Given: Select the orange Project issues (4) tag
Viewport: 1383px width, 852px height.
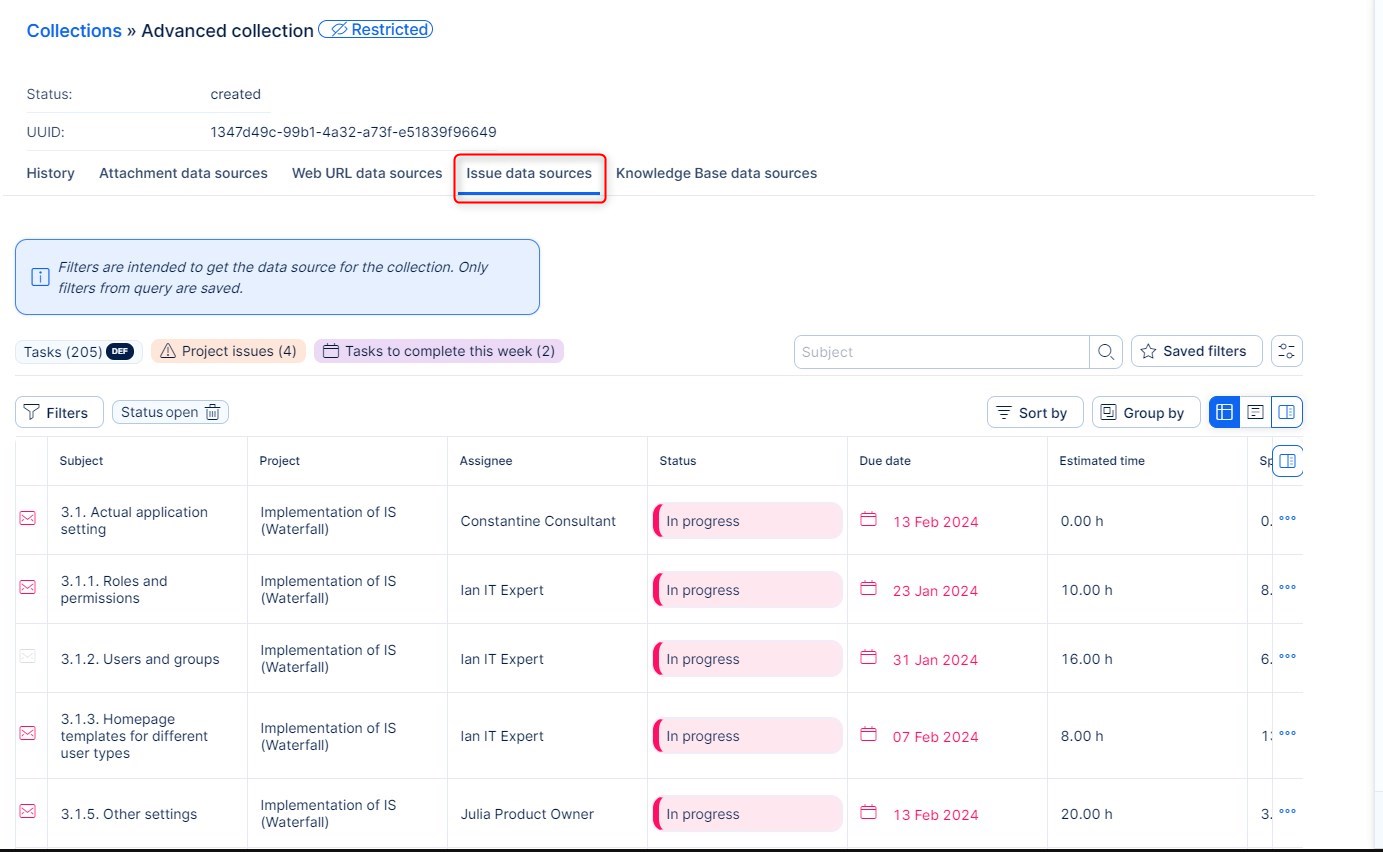Looking at the screenshot, I should pos(229,352).
